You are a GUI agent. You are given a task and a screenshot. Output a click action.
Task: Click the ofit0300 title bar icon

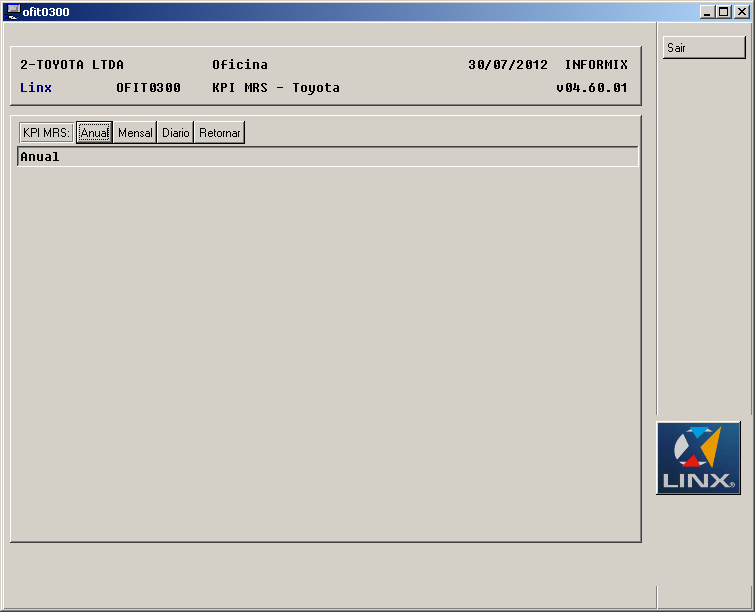click(13, 12)
